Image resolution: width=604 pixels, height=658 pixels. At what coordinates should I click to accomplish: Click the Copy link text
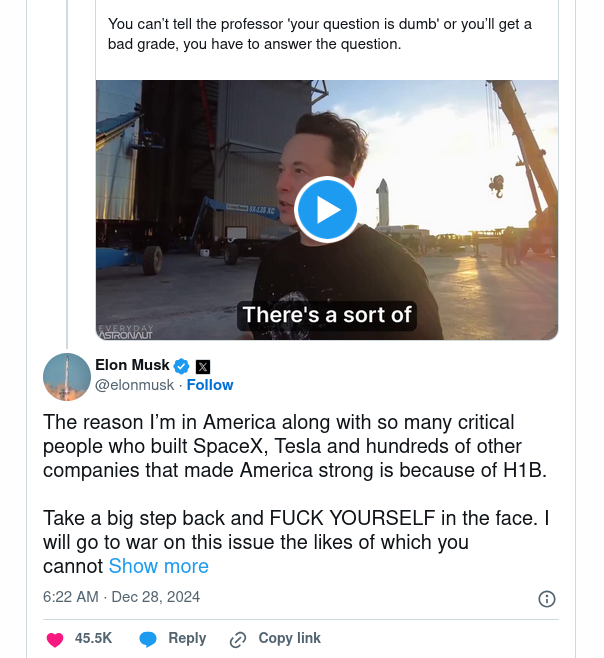[x=289, y=638]
